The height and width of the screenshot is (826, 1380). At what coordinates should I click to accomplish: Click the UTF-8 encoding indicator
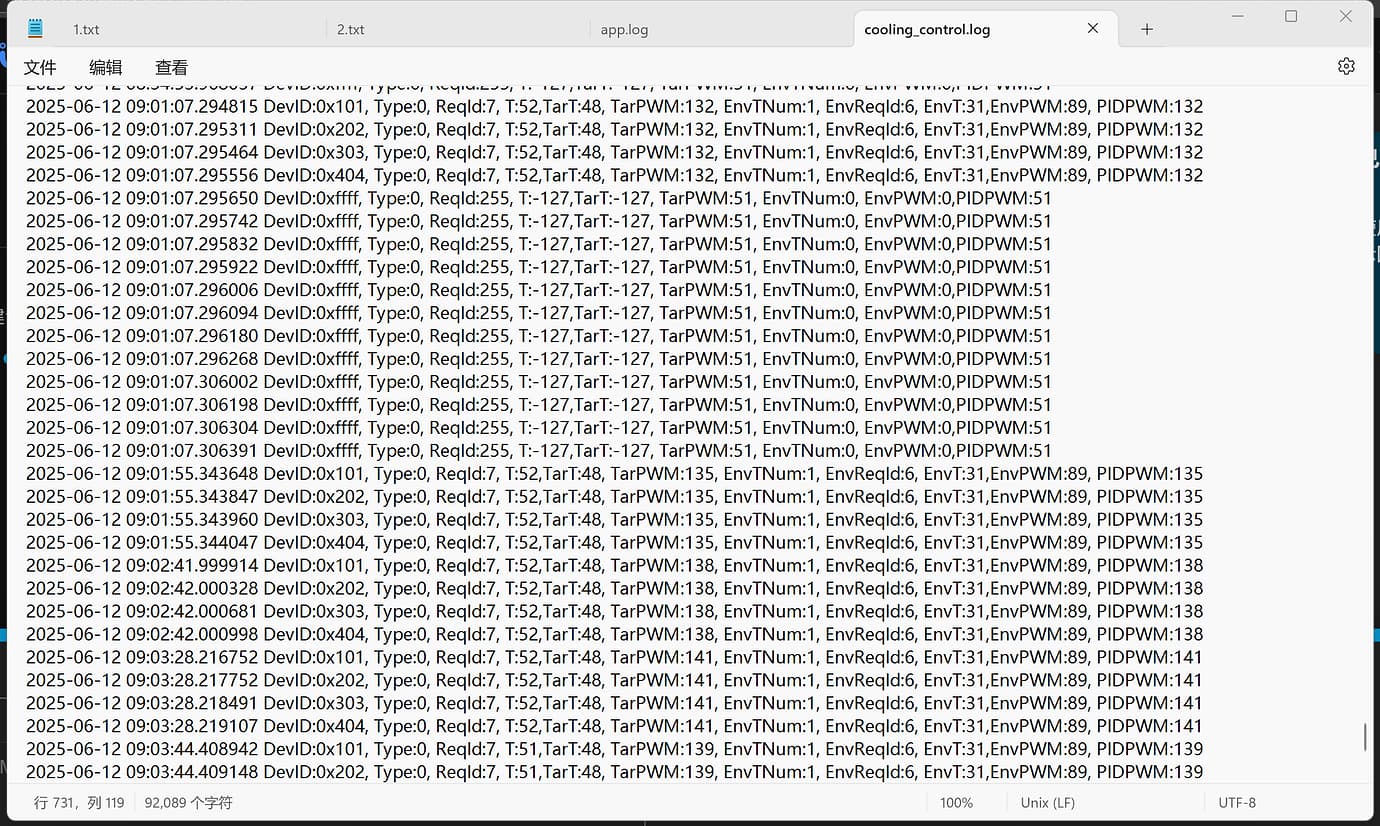point(1237,802)
